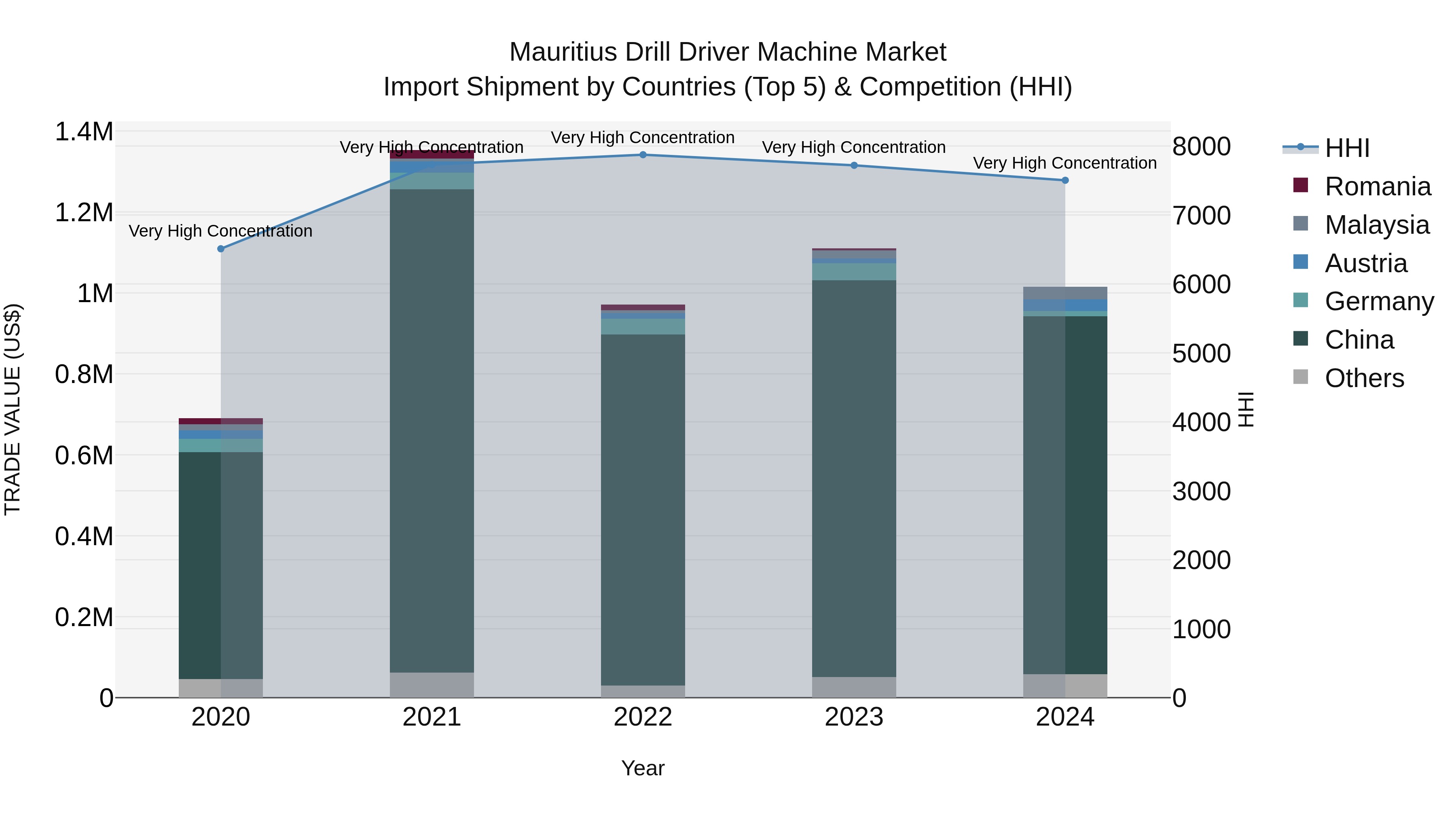Viewport: 1456px width, 819px height.
Task: Select the 2022 HHI data point
Action: click(x=643, y=155)
